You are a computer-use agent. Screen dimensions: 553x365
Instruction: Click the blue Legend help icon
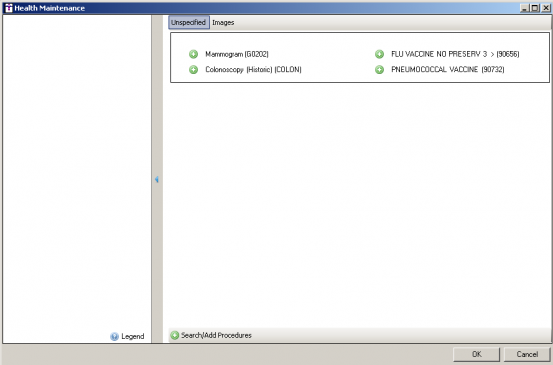[x=114, y=336]
